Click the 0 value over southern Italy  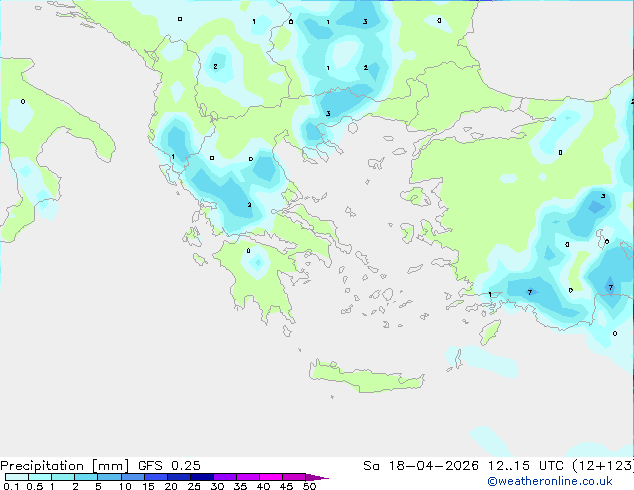[x=23, y=101]
